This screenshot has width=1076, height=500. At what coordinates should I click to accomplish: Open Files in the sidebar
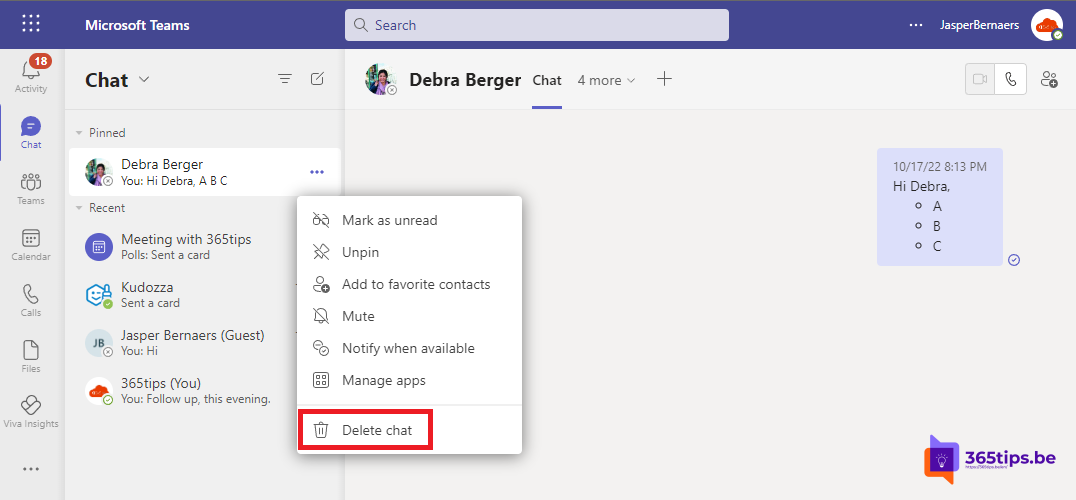[31, 357]
